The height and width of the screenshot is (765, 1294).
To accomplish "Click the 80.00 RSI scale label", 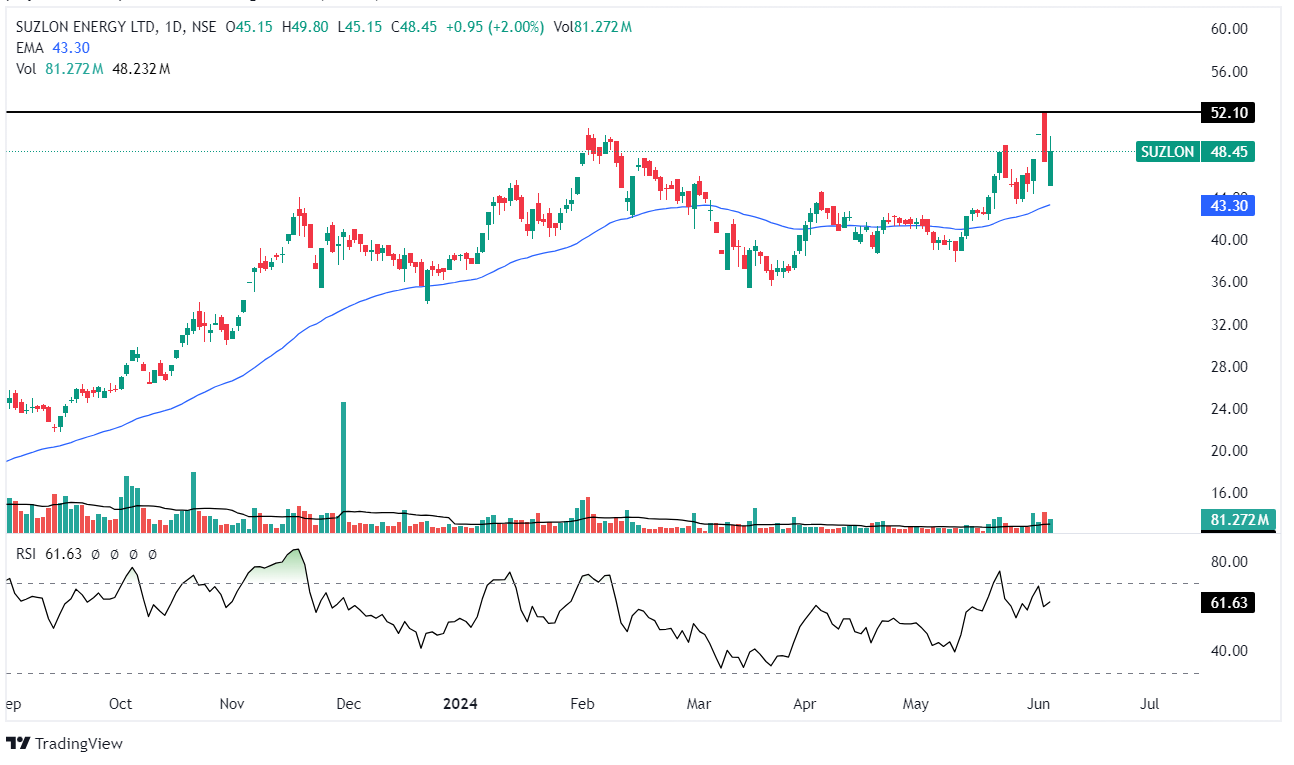I will click(1228, 562).
